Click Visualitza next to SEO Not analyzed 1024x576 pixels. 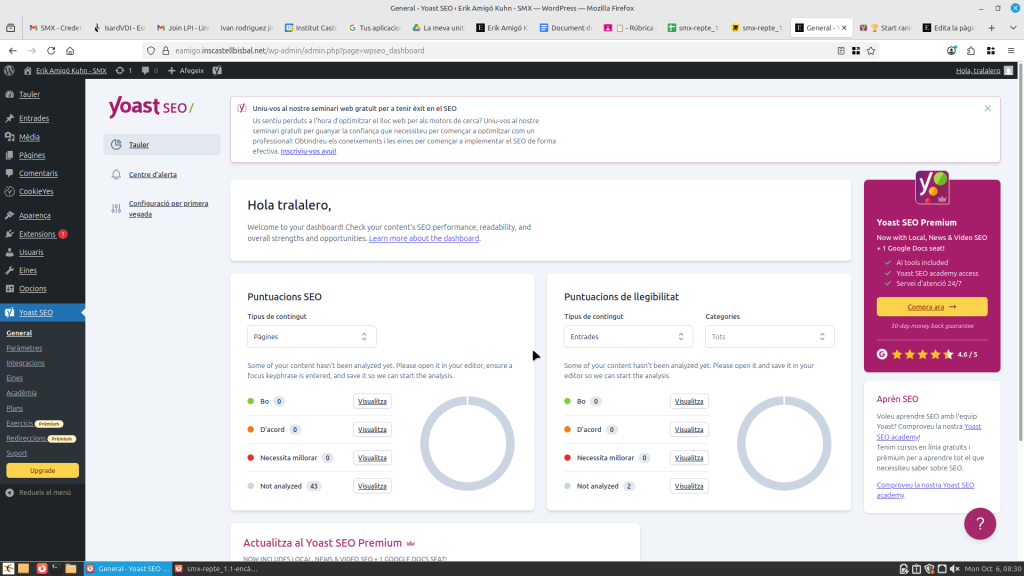click(372, 486)
